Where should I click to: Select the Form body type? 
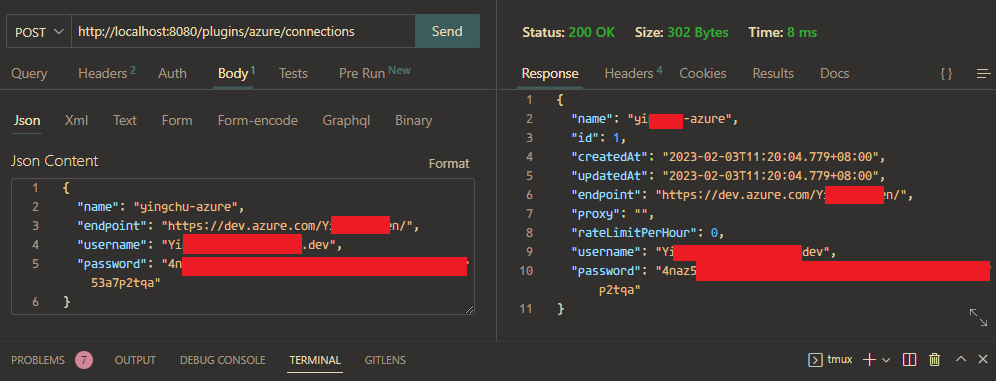tap(177, 121)
